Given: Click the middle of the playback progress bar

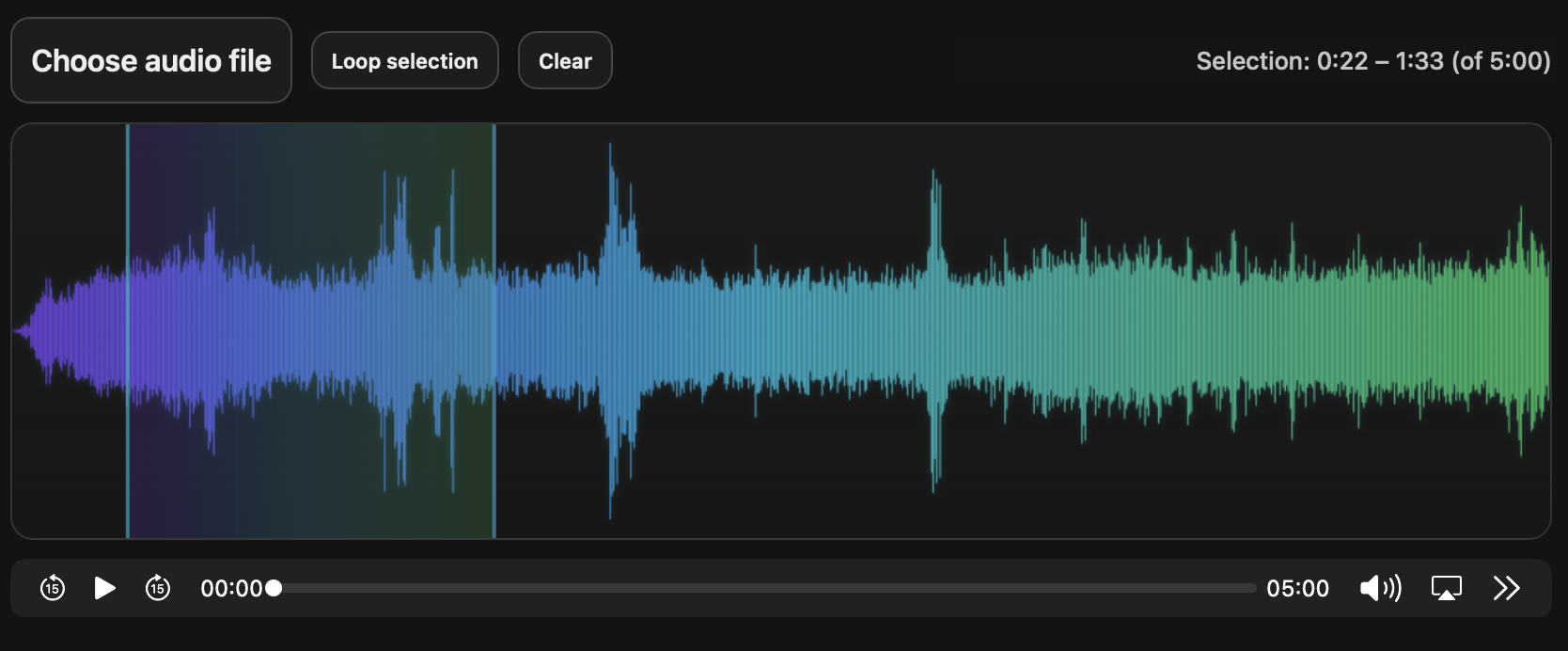Looking at the screenshot, I should [764, 588].
